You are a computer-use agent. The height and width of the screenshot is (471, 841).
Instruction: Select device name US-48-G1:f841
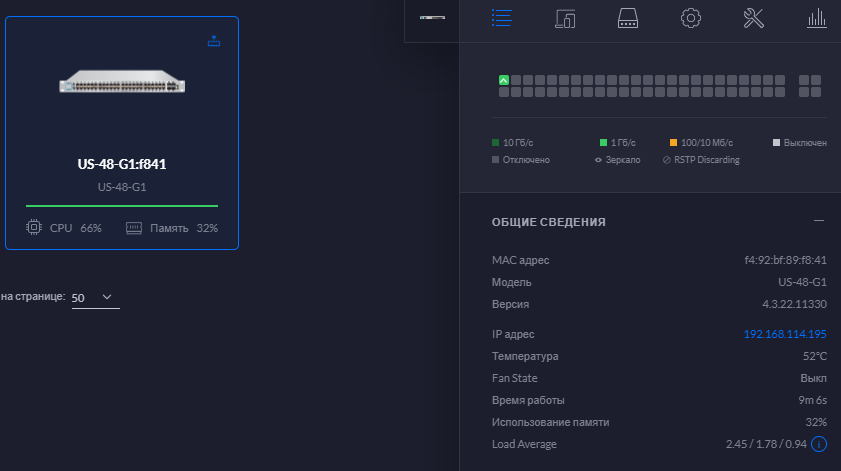tap(122, 164)
